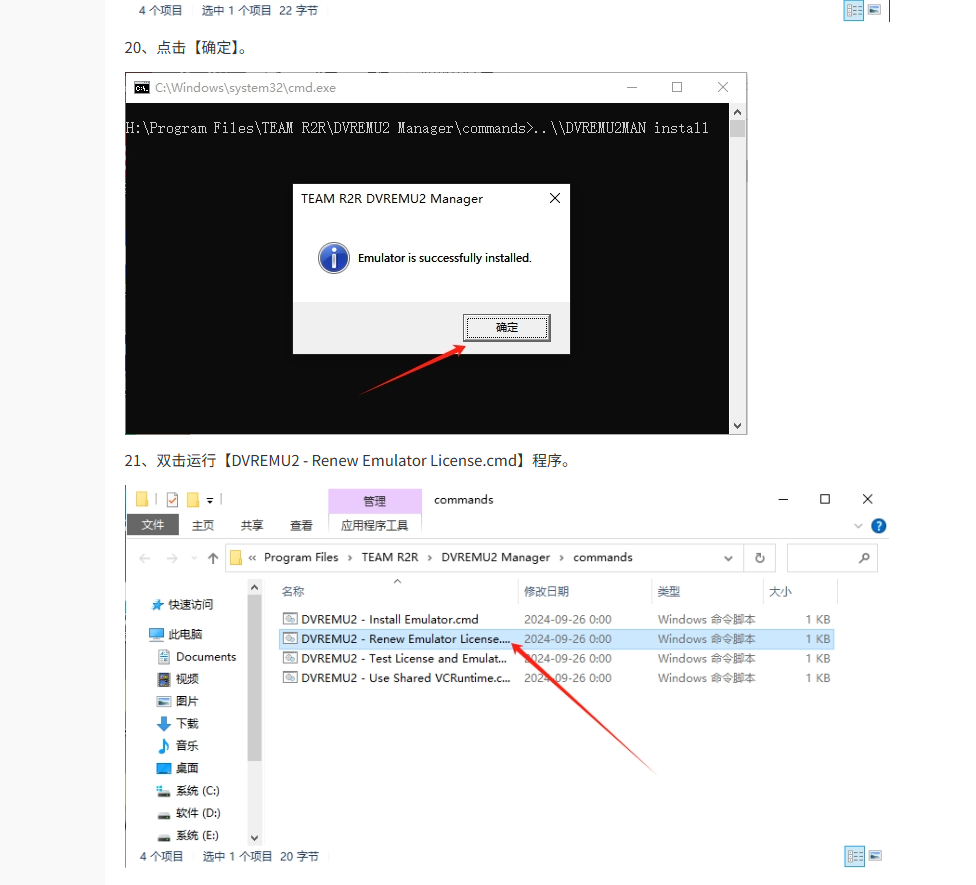Expand the ribbon using the chevron
The height and width of the screenshot is (885, 976).
point(858,526)
